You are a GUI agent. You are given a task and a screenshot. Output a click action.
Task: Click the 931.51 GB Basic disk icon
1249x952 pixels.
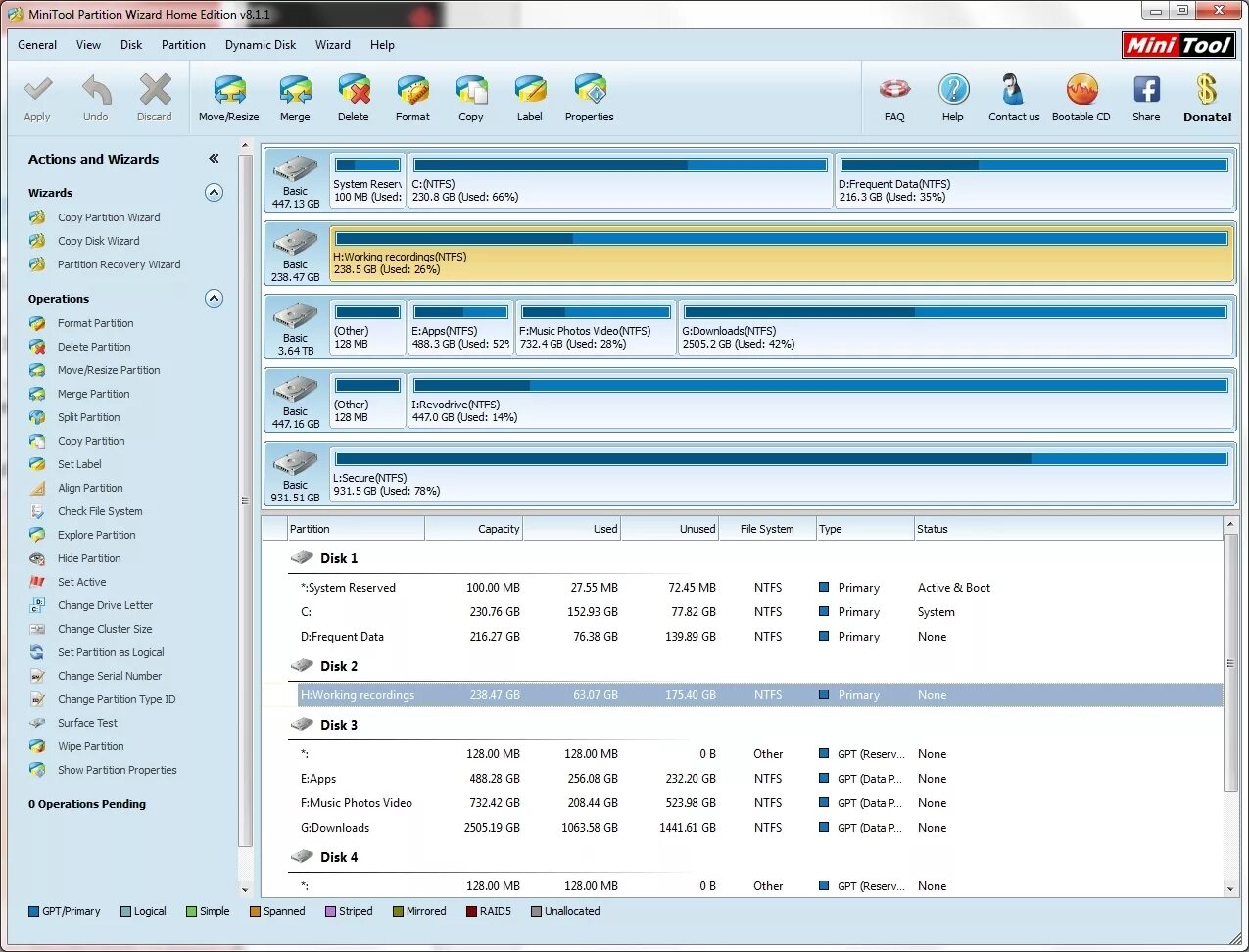pyautogui.click(x=295, y=463)
